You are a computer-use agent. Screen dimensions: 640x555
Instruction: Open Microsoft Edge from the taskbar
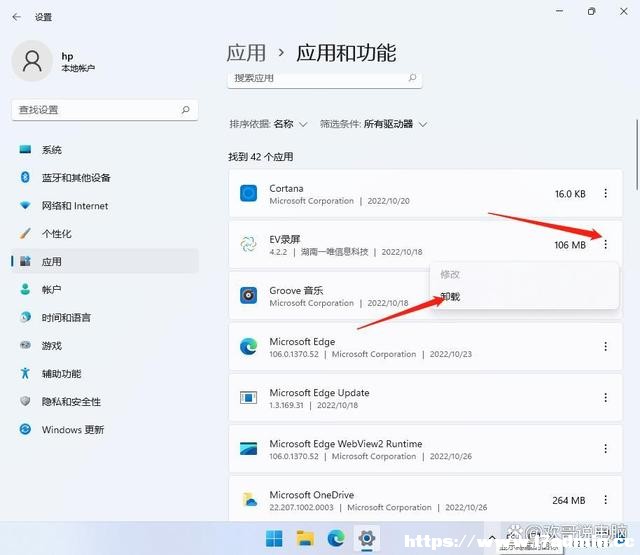(x=336, y=539)
